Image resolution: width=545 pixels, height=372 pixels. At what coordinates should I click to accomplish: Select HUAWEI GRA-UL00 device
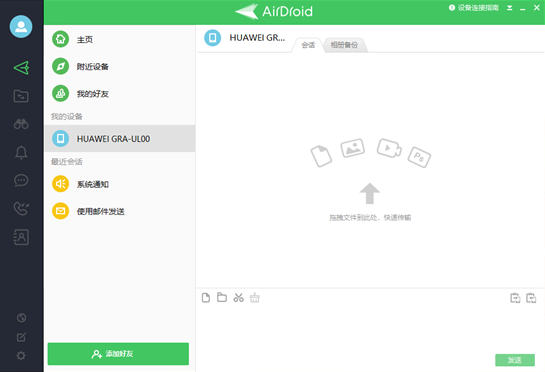(x=120, y=138)
